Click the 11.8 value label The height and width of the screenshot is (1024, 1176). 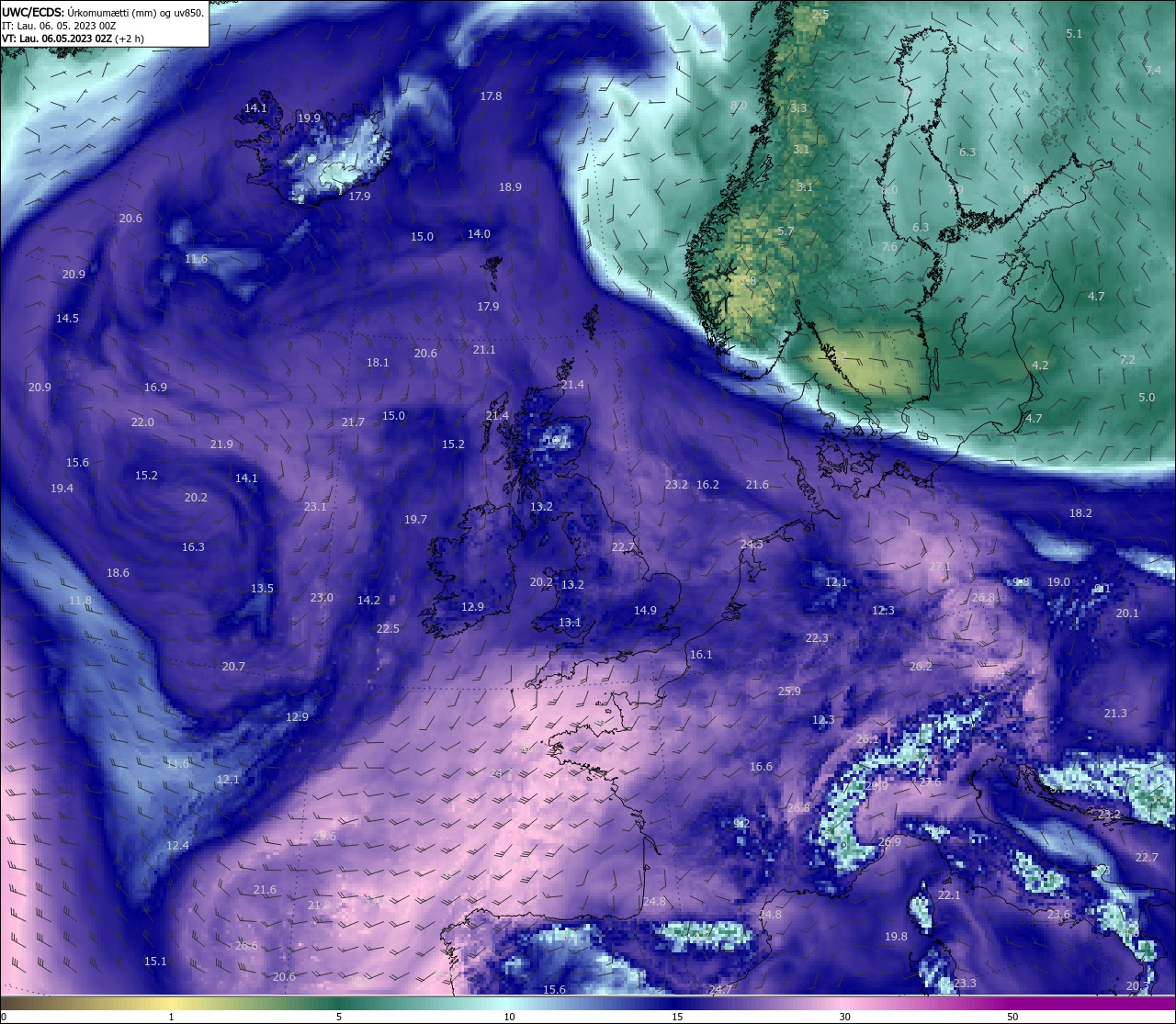pos(80,601)
